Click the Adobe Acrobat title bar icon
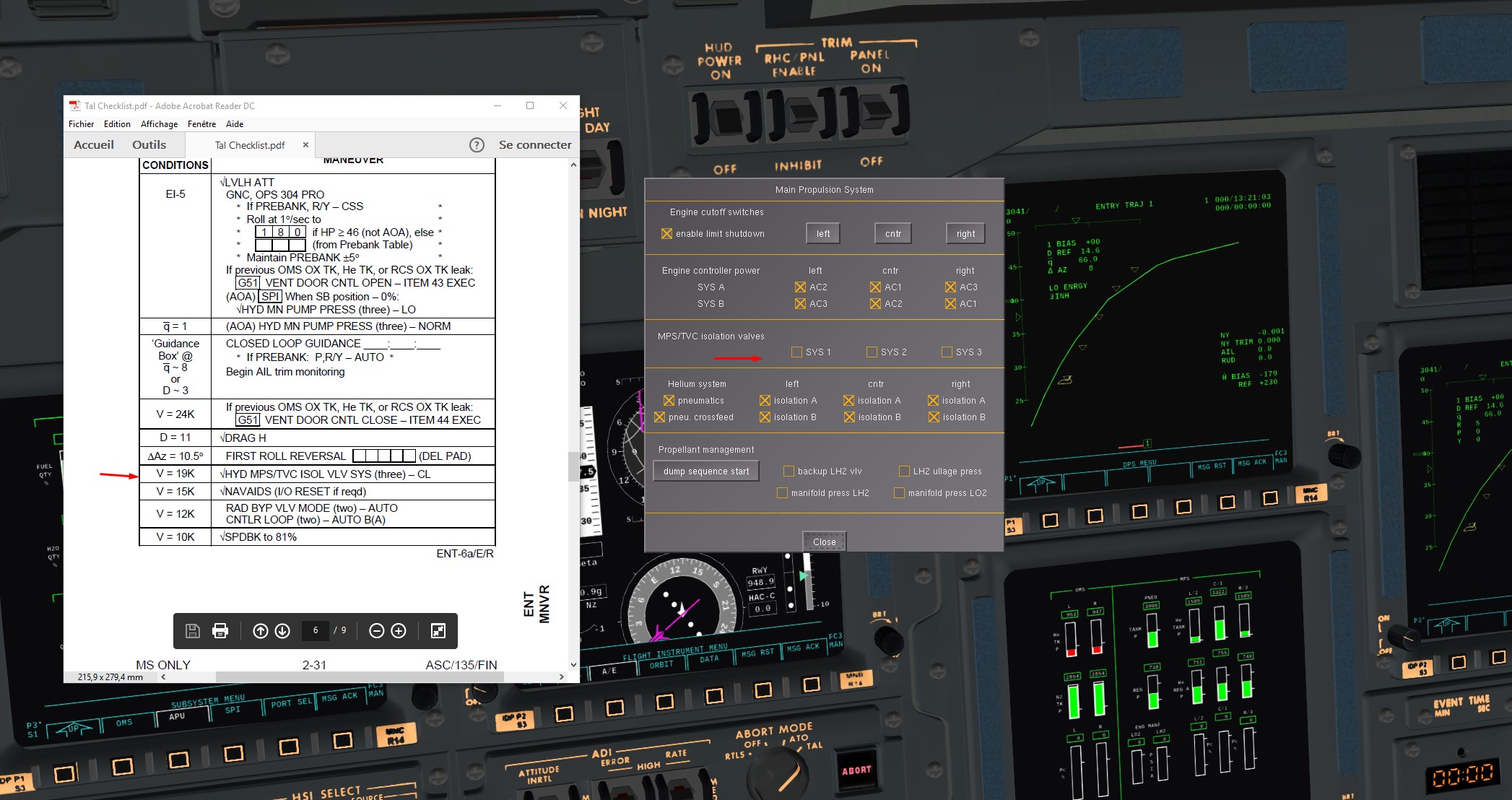The width and height of the screenshot is (1512, 800). (x=74, y=105)
